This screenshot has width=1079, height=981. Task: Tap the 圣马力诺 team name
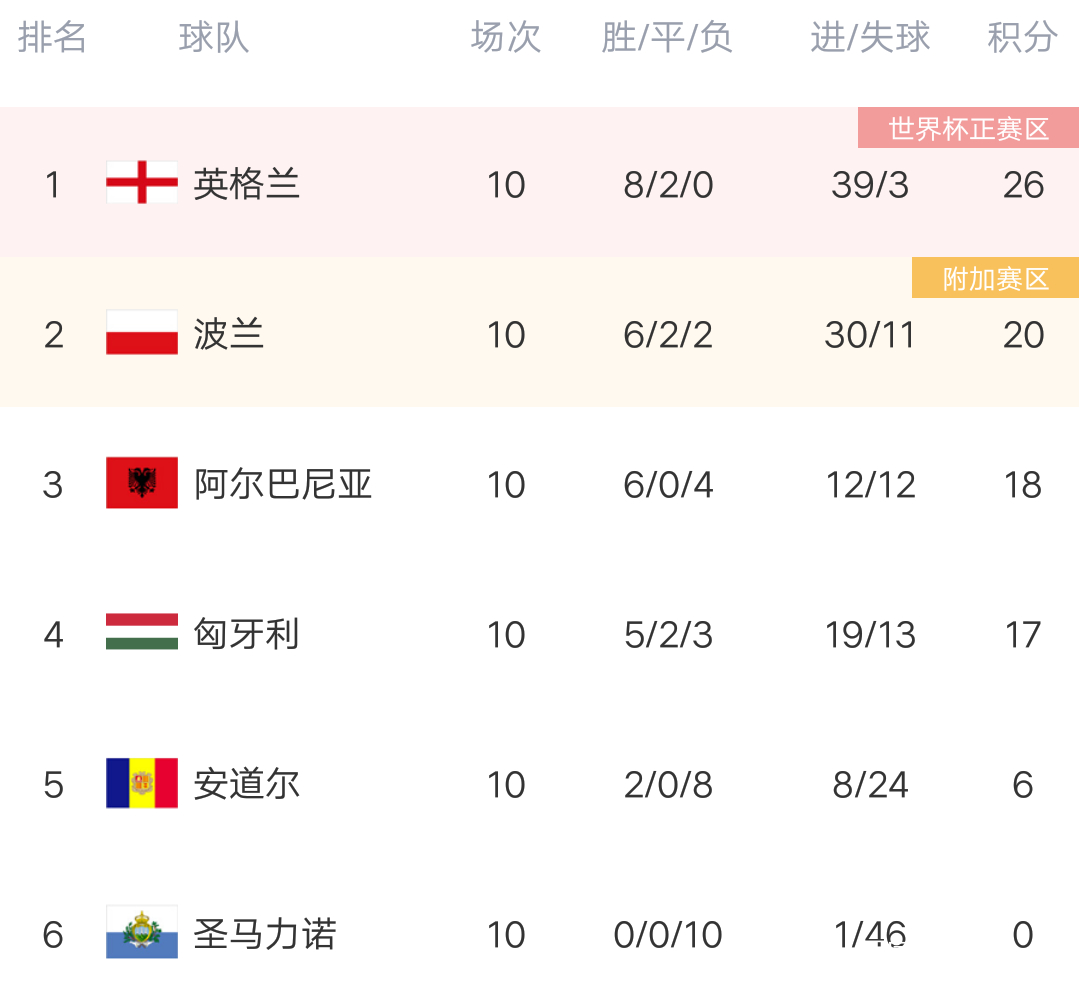[x=265, y=934]
